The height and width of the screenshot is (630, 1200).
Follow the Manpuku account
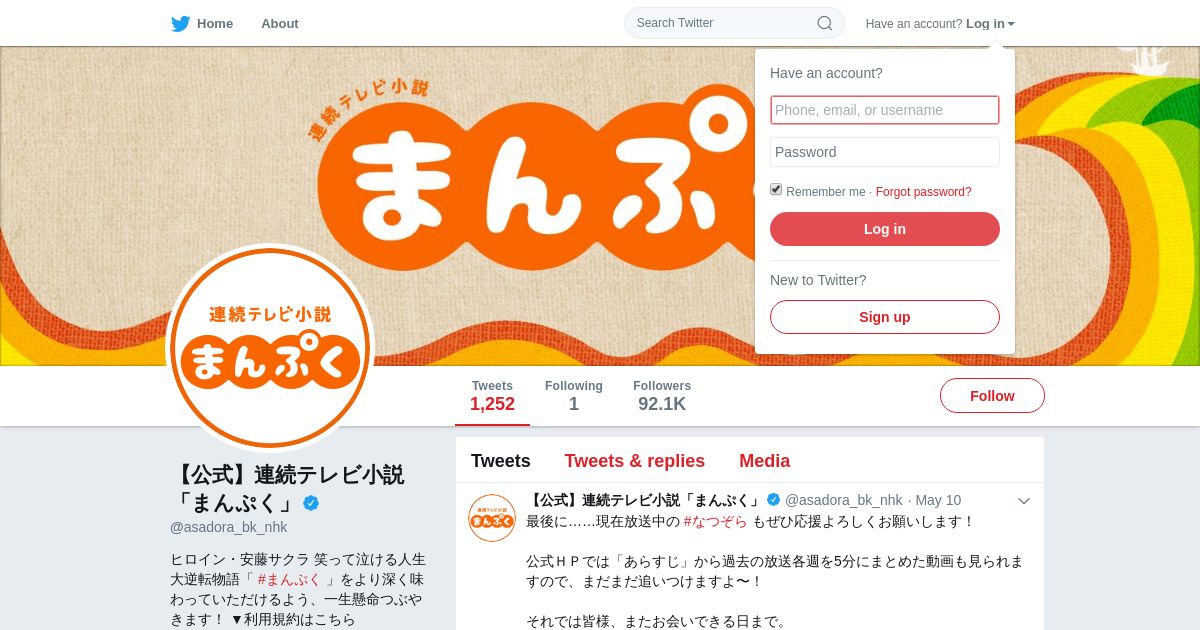click(x=992, y=396)
